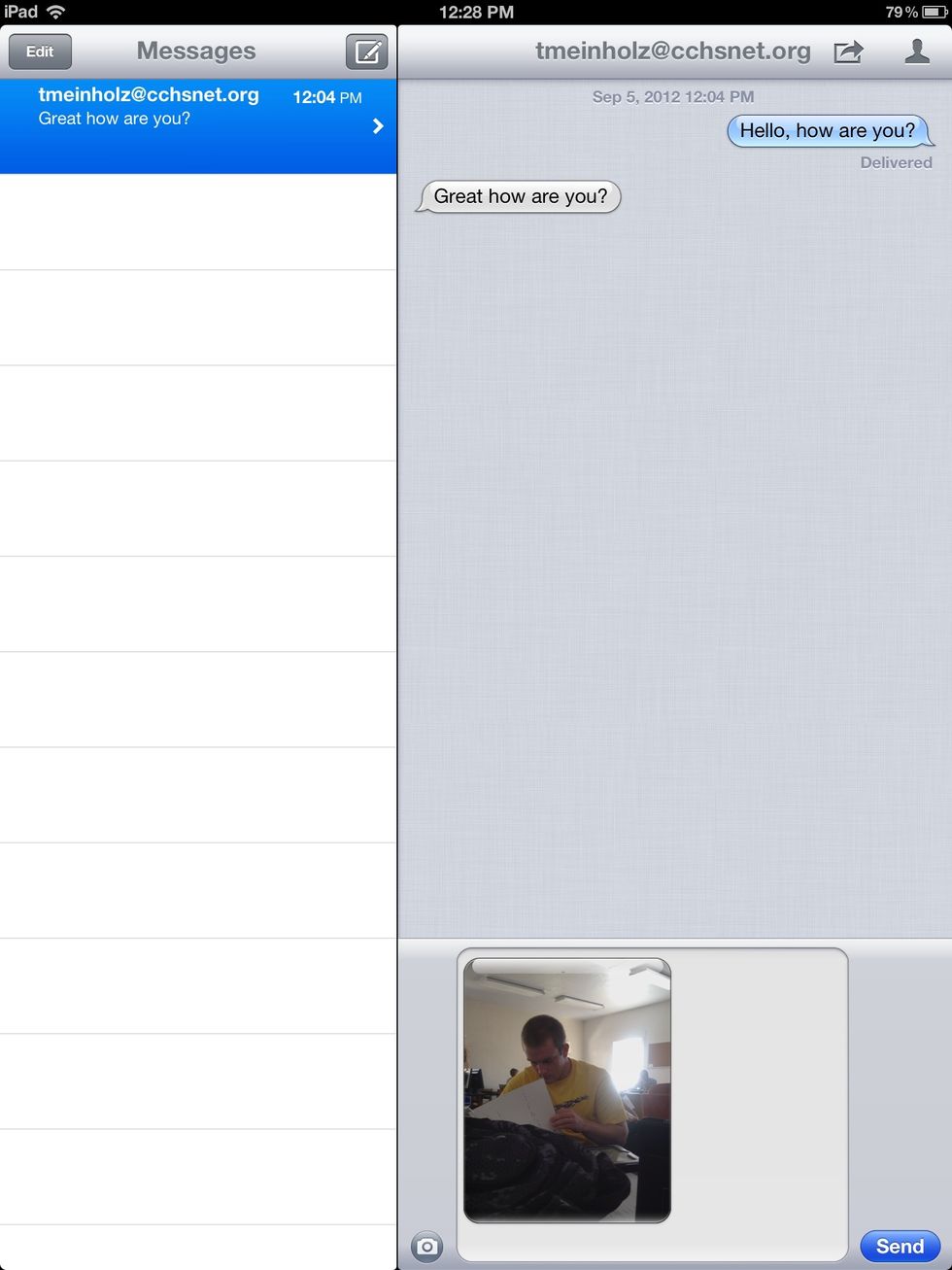Tap the blue Send button
The width and height of the screenshot is (952, 1270).
click(900, 1246)
